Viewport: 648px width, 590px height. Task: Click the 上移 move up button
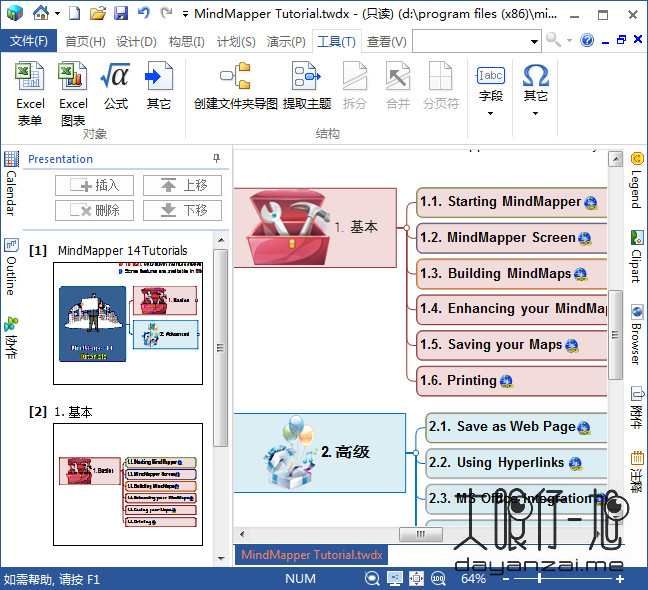(x=182, y=185)
